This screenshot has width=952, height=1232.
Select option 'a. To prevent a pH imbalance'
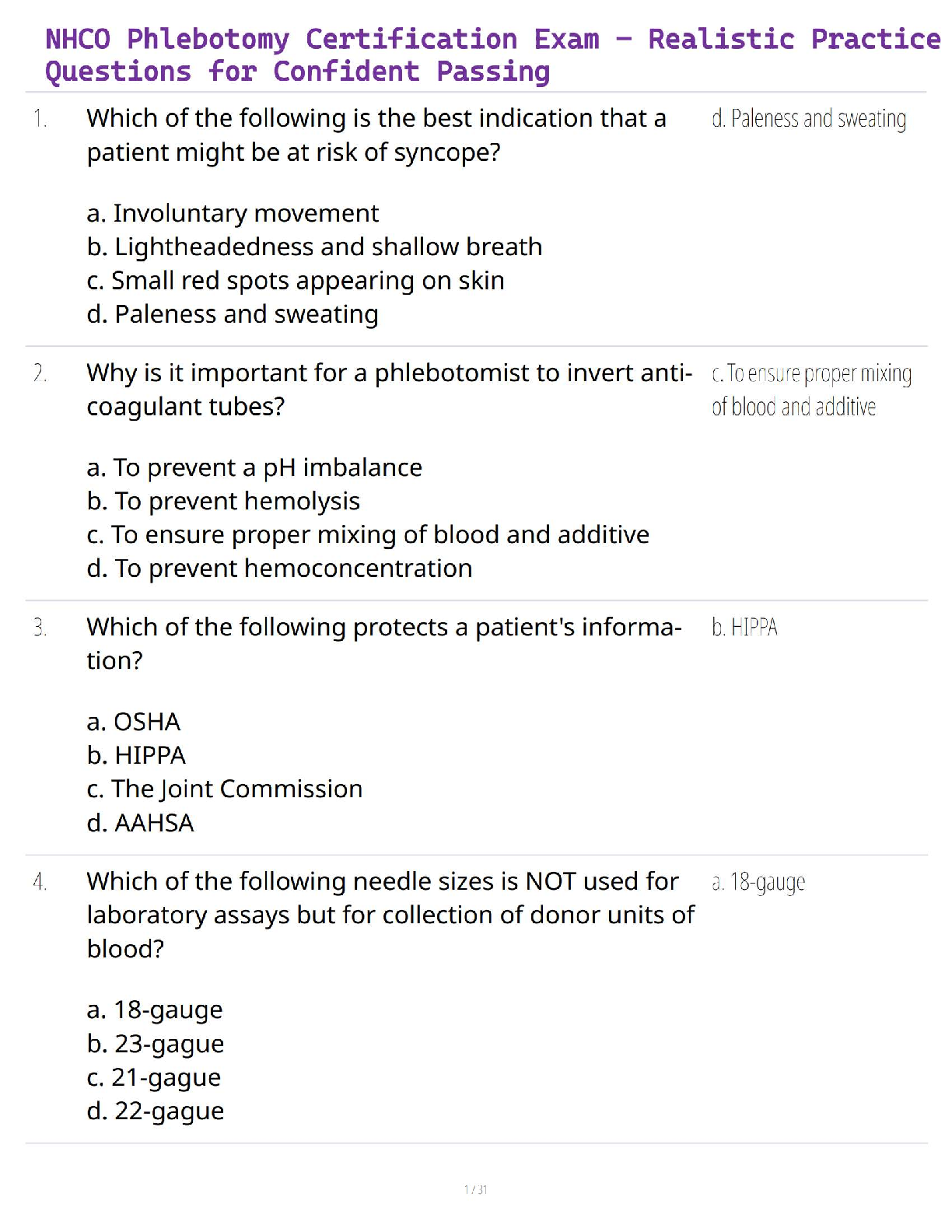[x=254, y=467]
